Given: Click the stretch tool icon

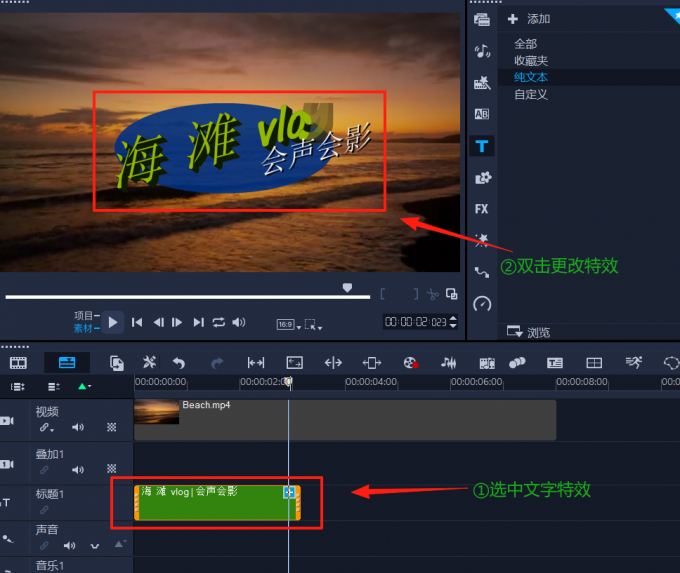Looking at the screenshot, I should (x=333, y=363).
